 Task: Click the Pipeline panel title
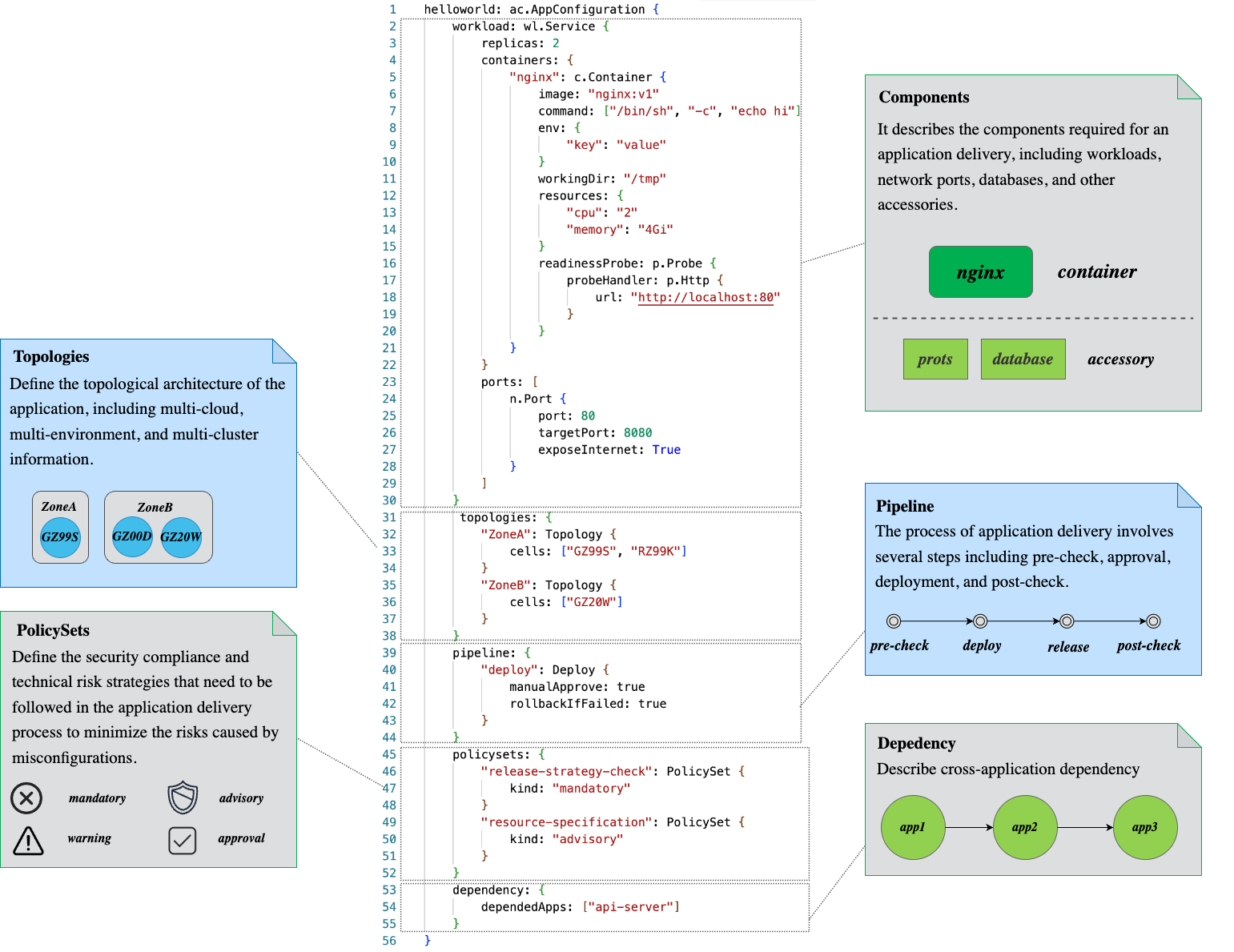coord(905,506)
